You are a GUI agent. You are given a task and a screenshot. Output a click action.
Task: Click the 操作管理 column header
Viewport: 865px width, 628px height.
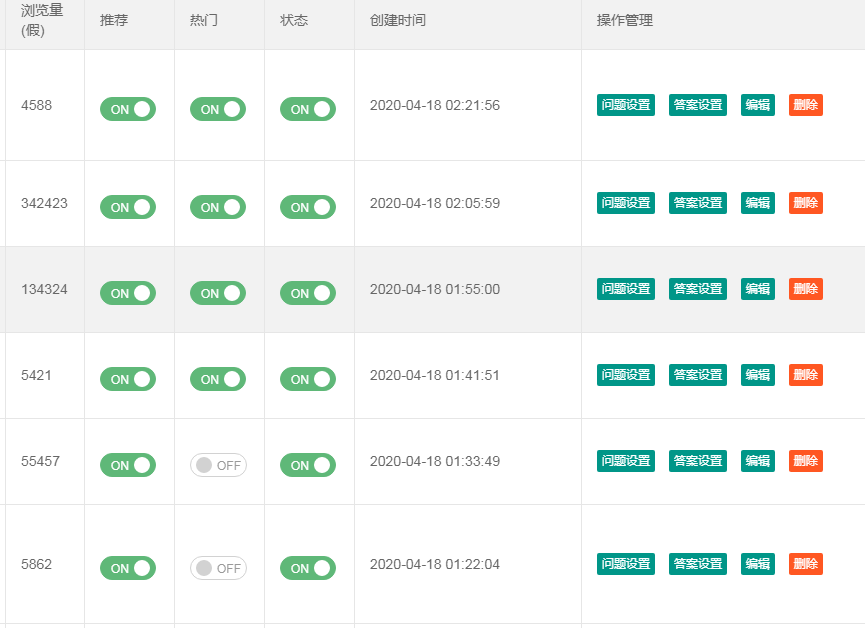625,20
